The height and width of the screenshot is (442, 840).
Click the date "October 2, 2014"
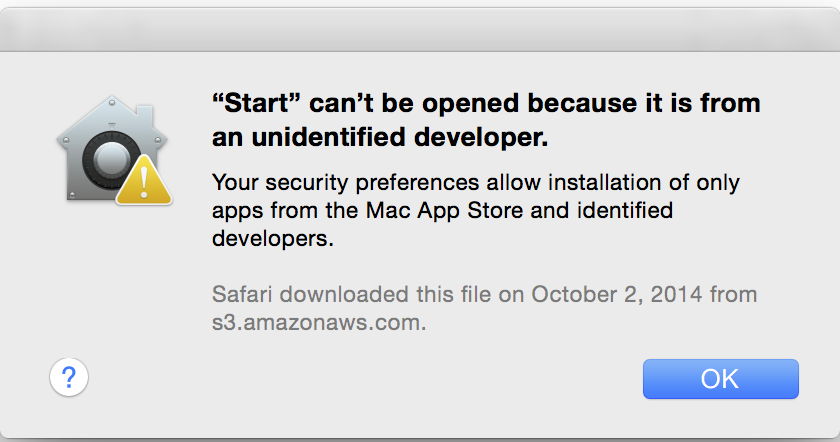617,294
